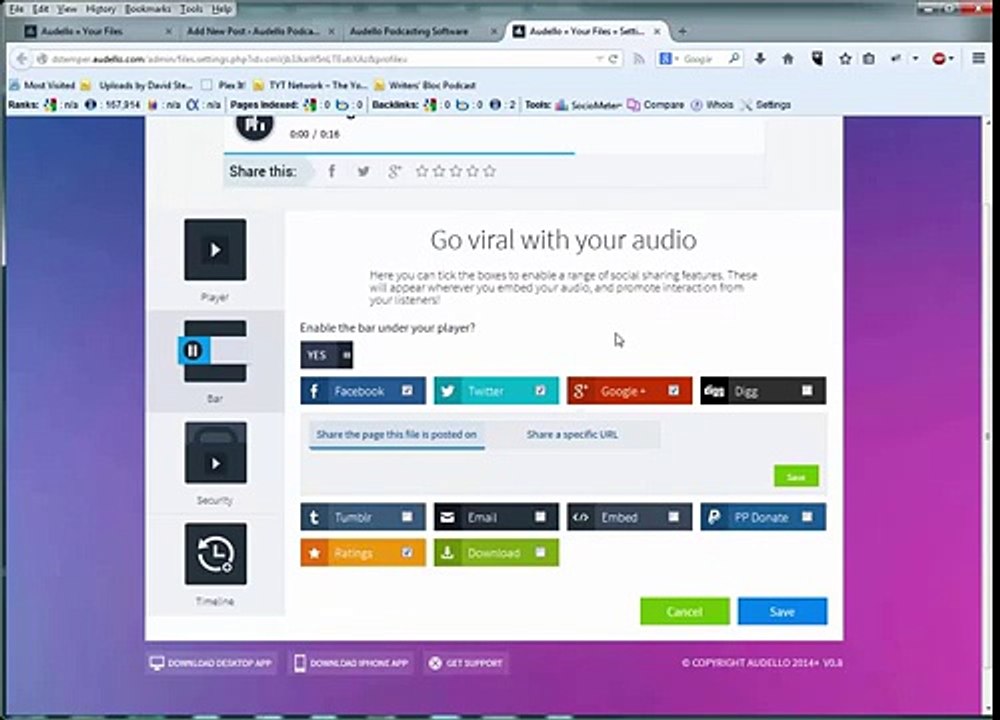Open Whois tool in SEO bar
Screen dimensions: 1000x720
(x=712, y=105)
